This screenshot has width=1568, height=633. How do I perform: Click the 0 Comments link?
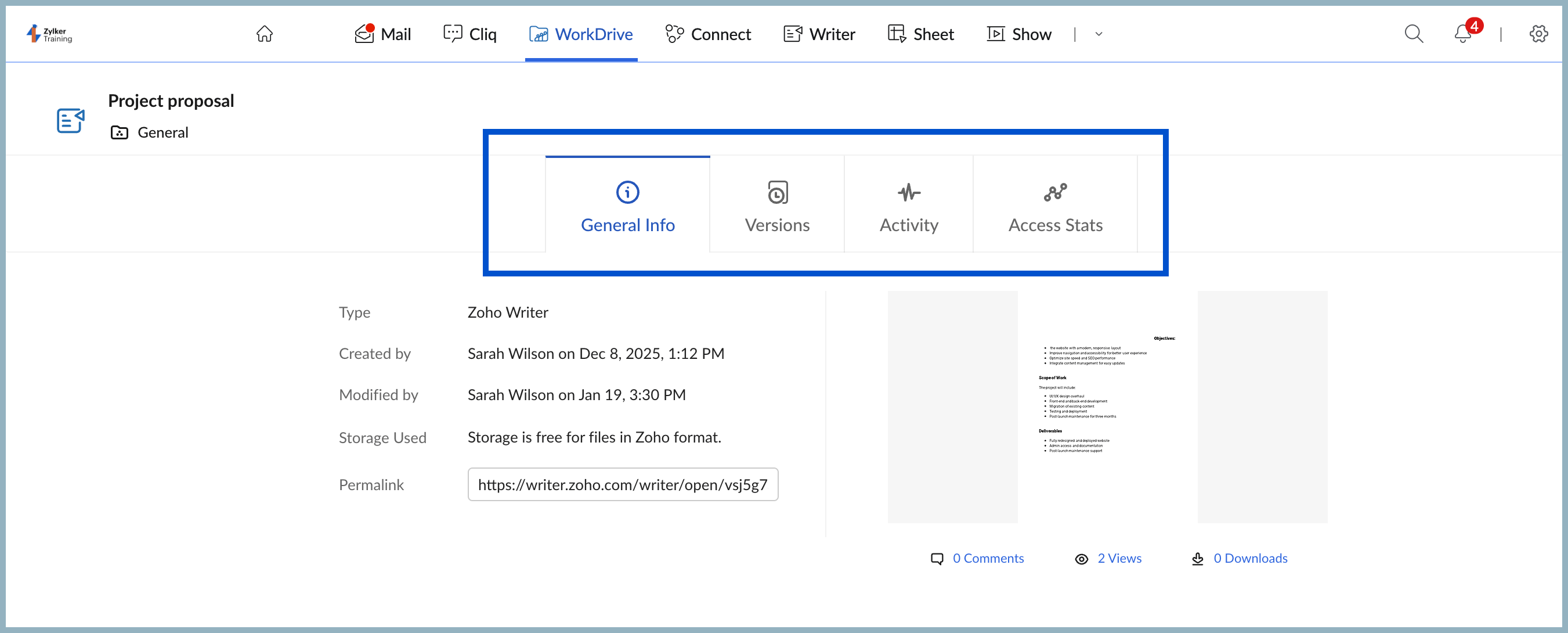[987, 558]
